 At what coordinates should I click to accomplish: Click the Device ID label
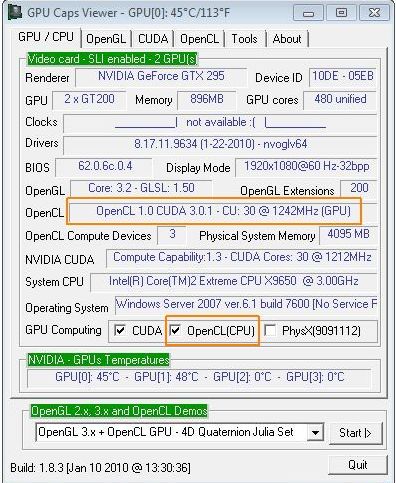point(279,78)
